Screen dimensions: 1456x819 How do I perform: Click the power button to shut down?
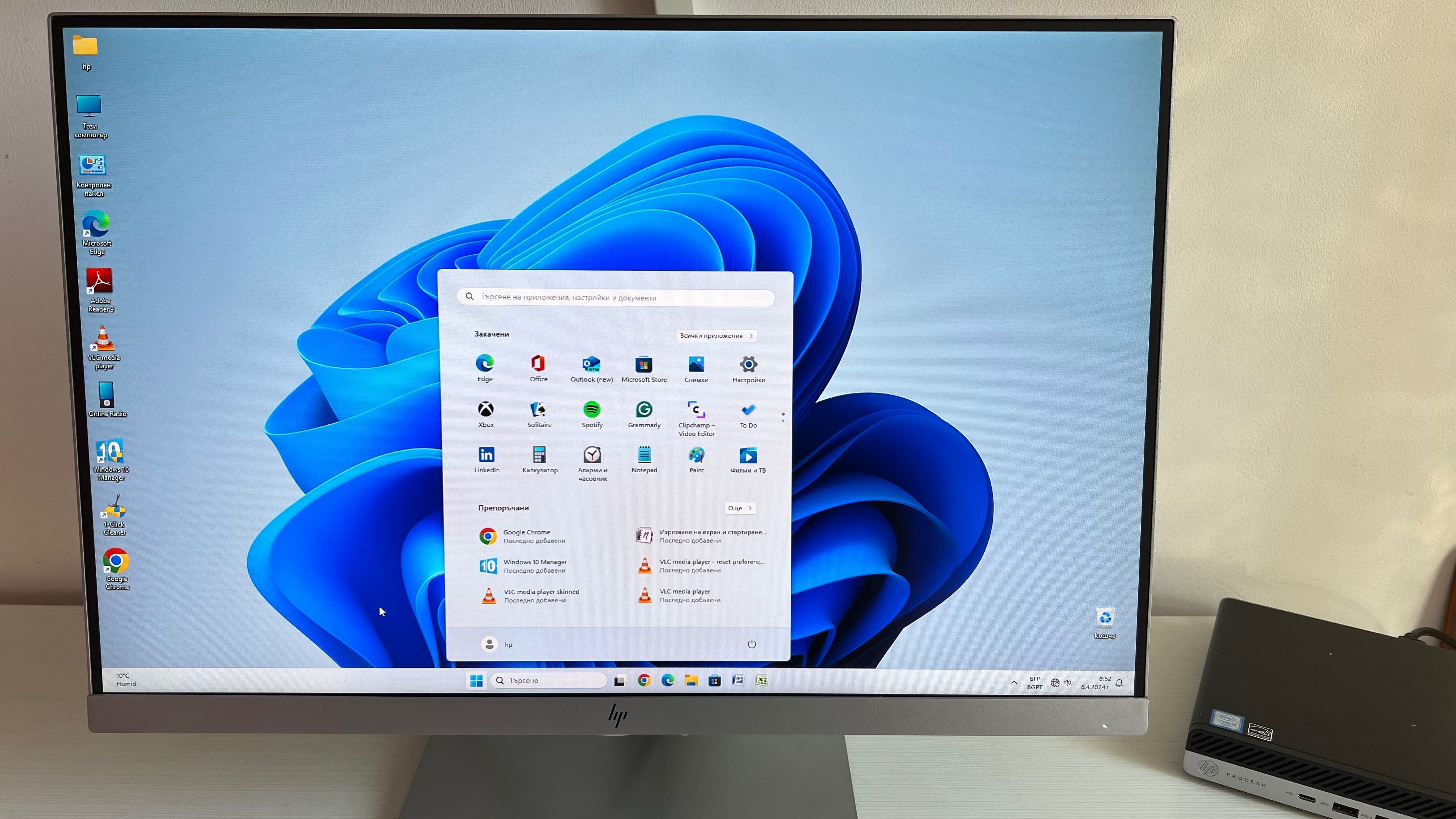(x=752, y=643)
